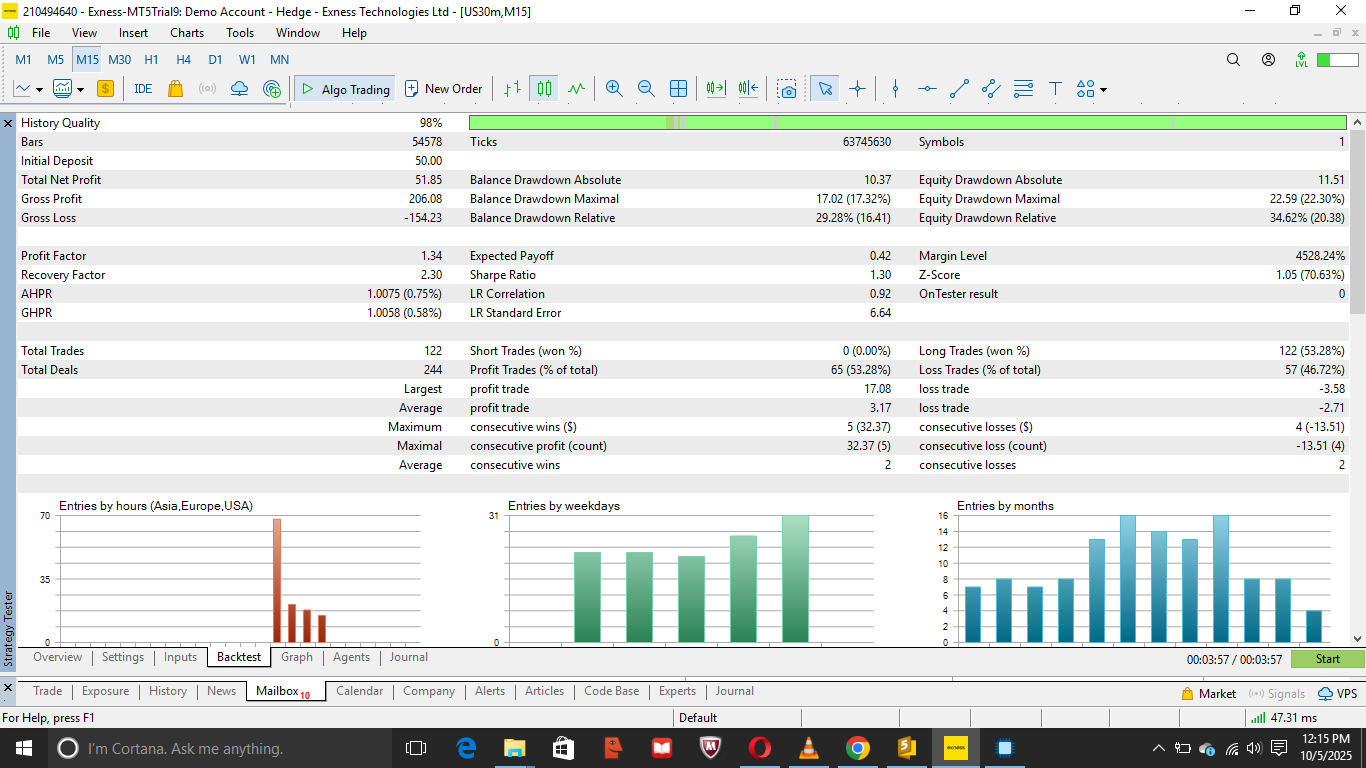Open MetaEditor via the IDE icon
Viewport: 1366px width, 768px height.
(142, 88)
